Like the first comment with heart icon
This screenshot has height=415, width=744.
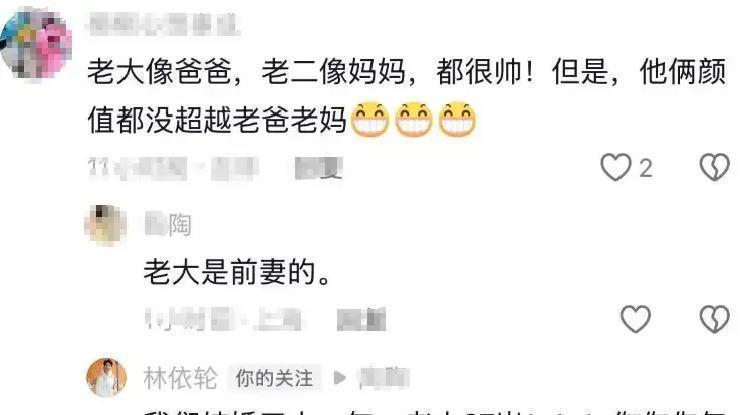click(x=616, y=167)
